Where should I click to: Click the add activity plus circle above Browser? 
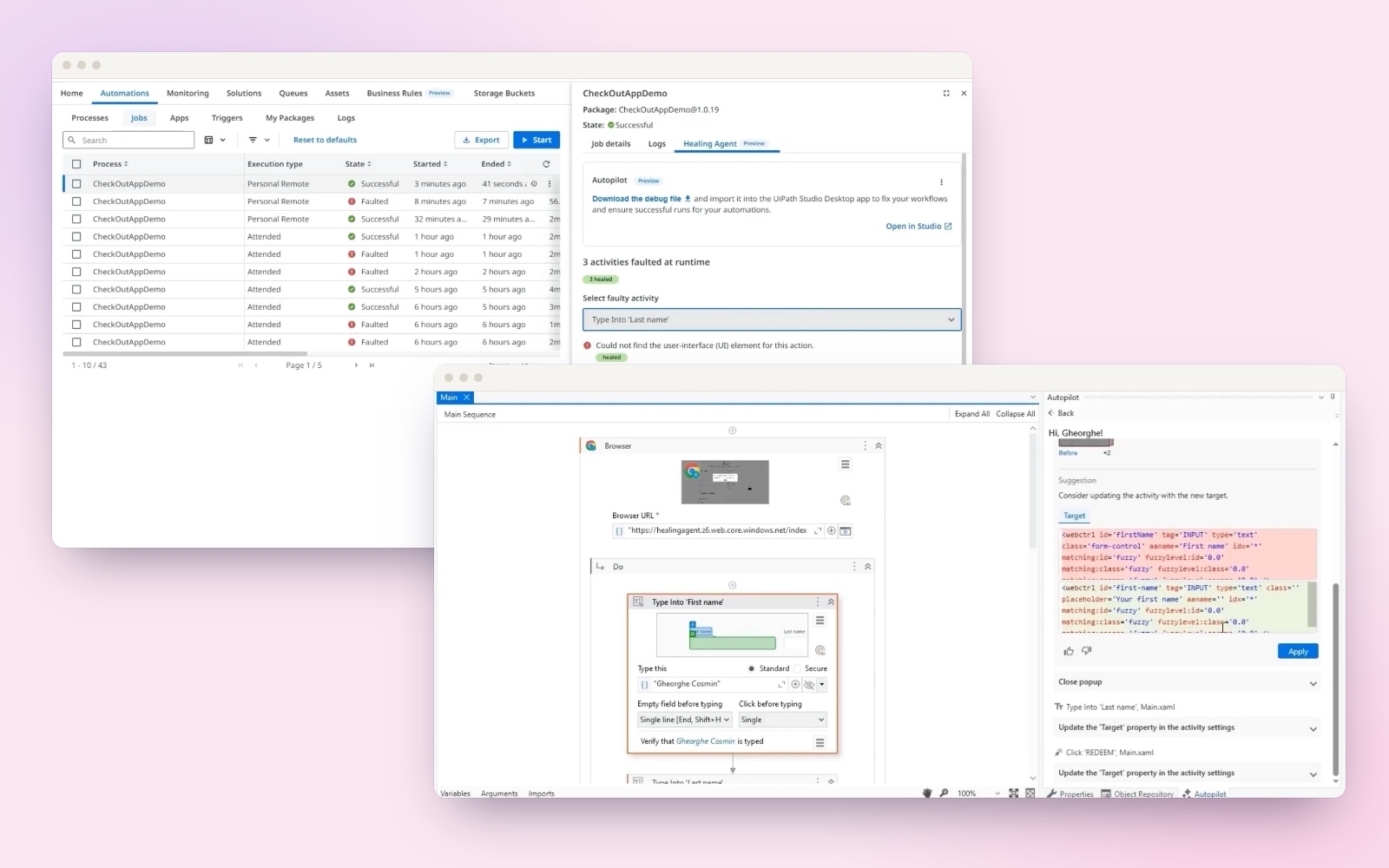pos(732,431)
